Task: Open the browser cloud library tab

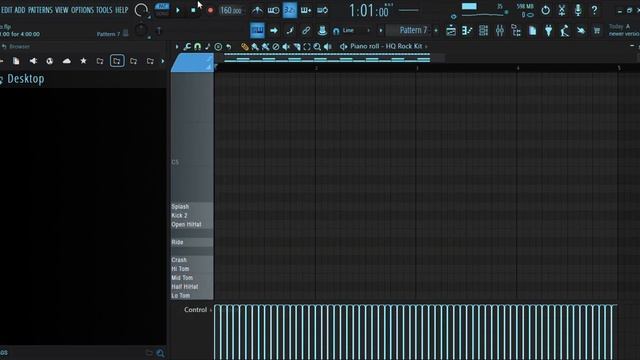Action: click(x=67, y=61)
